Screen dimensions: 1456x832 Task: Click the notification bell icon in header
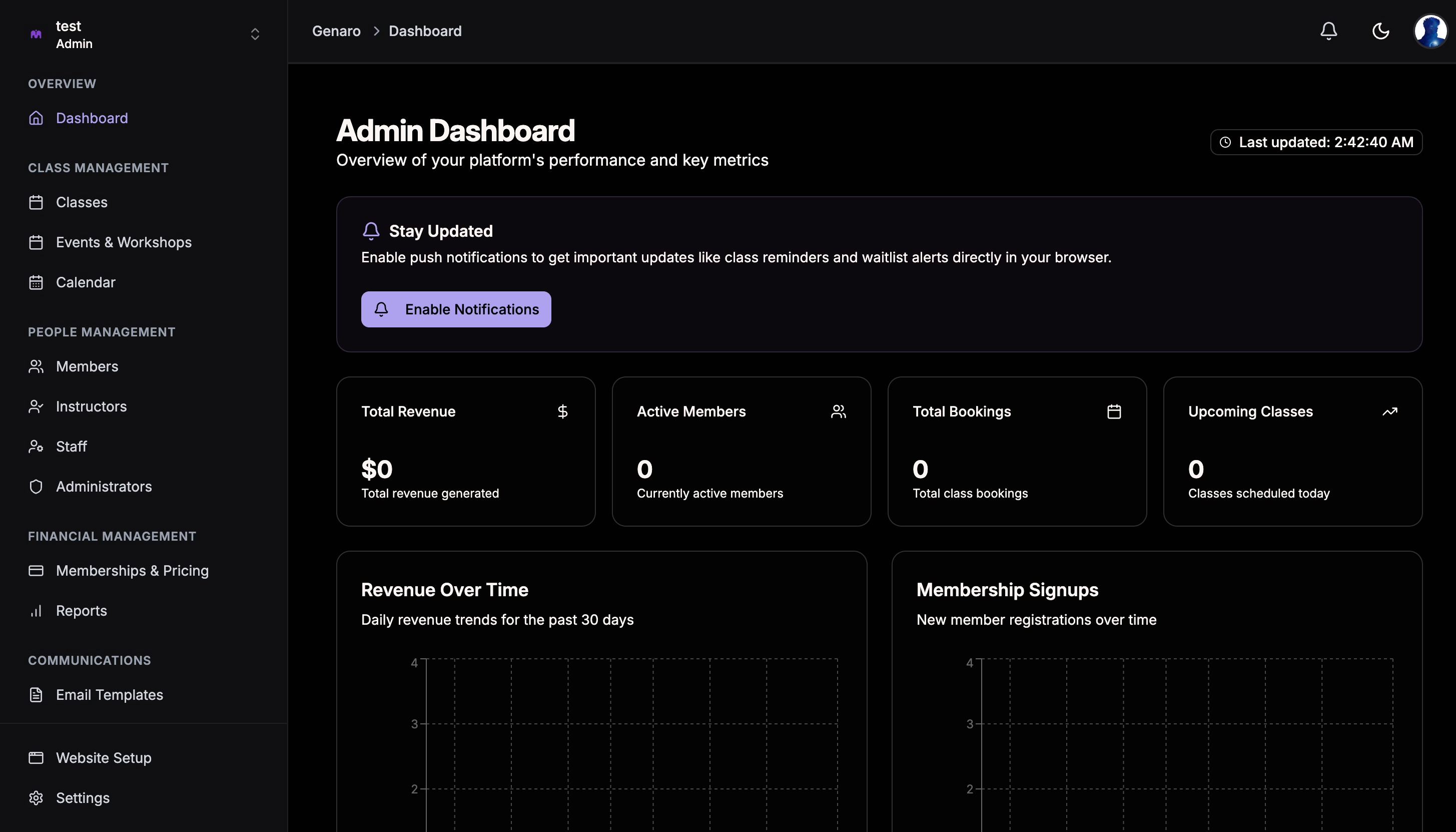1329,31
